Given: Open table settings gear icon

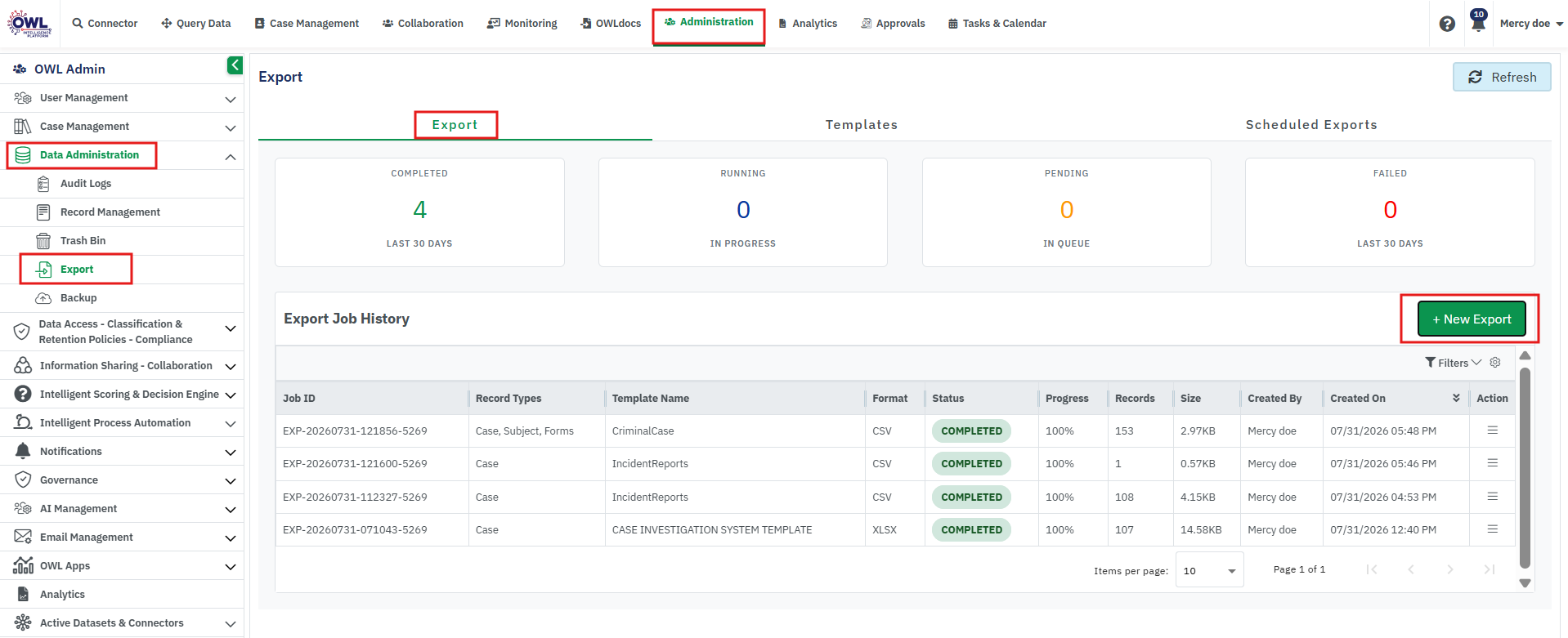Looking at the screenshot, I should click(x=1495, y=363).
